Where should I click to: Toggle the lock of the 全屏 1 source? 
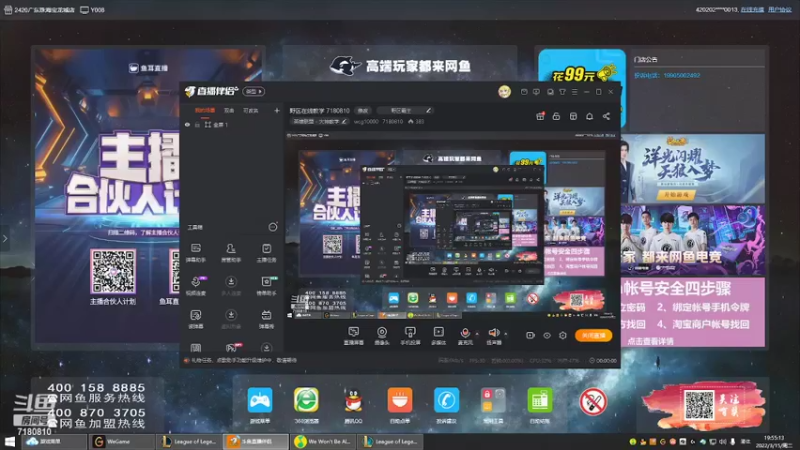coord(197,124)
